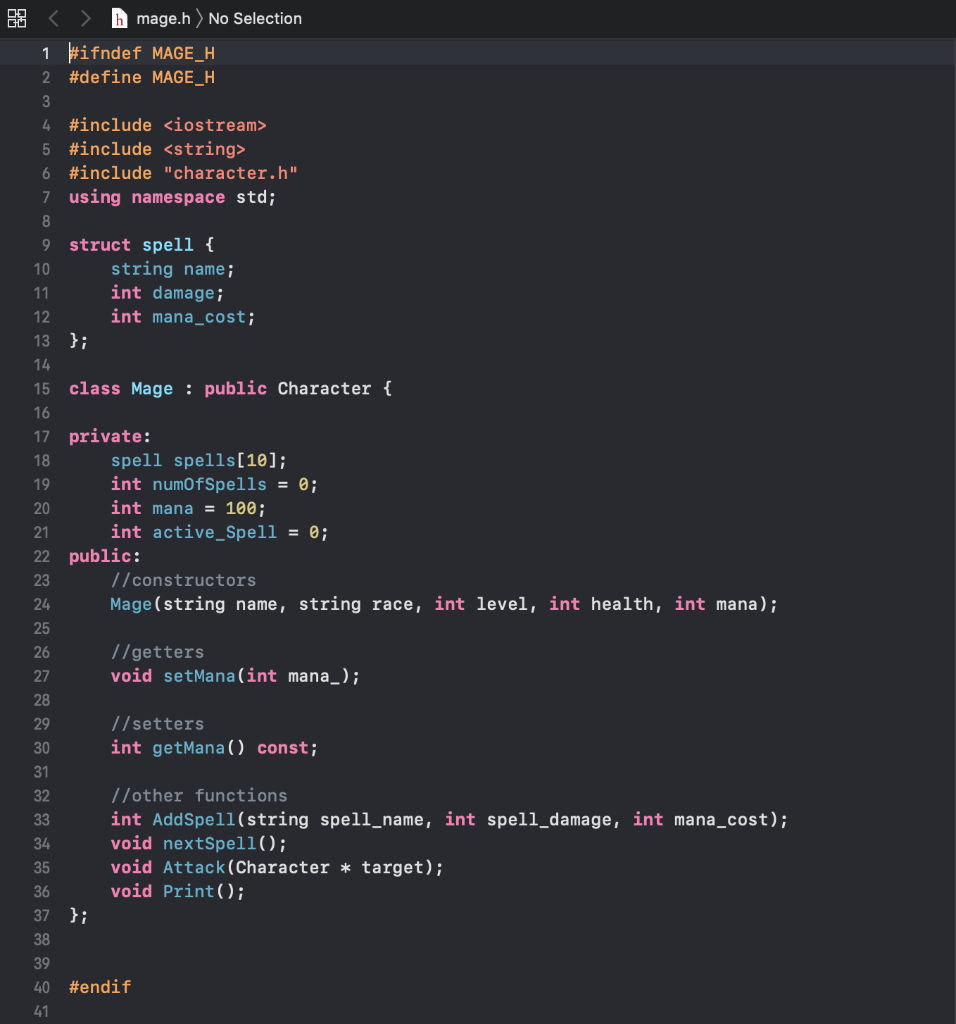Image resolution: width=956 pixels, height=1024 pixels.
Task: Click the go back navigation arrow
Action: (x=52, y=18)
